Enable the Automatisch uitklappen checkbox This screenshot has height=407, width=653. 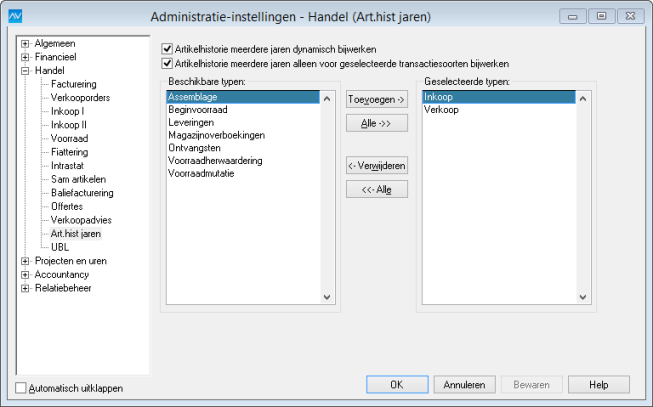pos(21,388)
